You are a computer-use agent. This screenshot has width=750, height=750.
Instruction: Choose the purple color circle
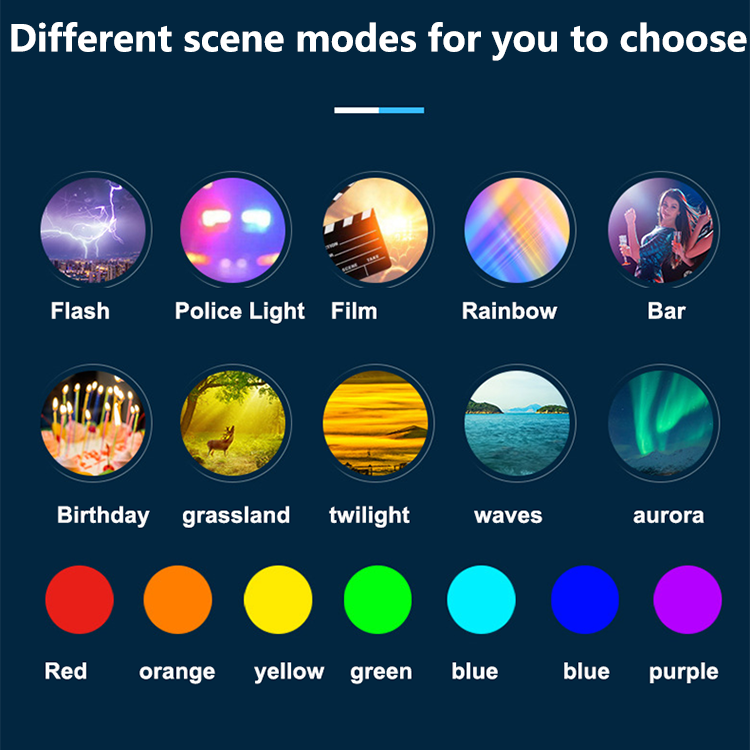pos(687,600)
